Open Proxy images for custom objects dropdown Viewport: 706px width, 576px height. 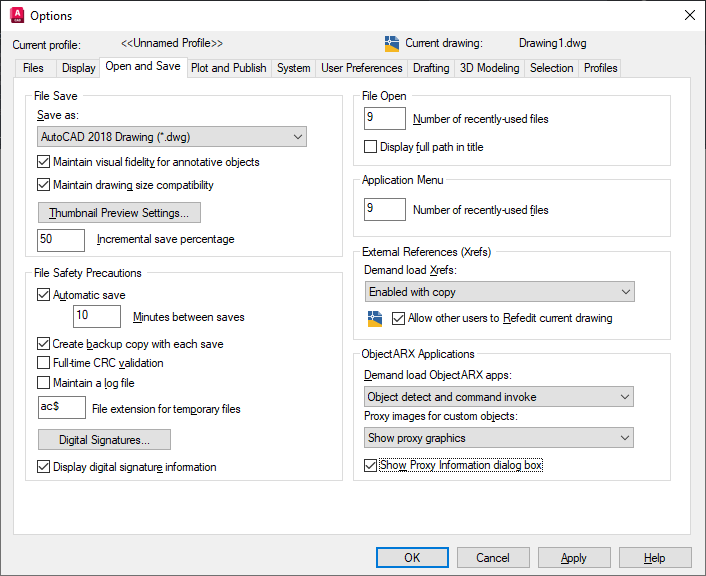[x=499, y=438]
